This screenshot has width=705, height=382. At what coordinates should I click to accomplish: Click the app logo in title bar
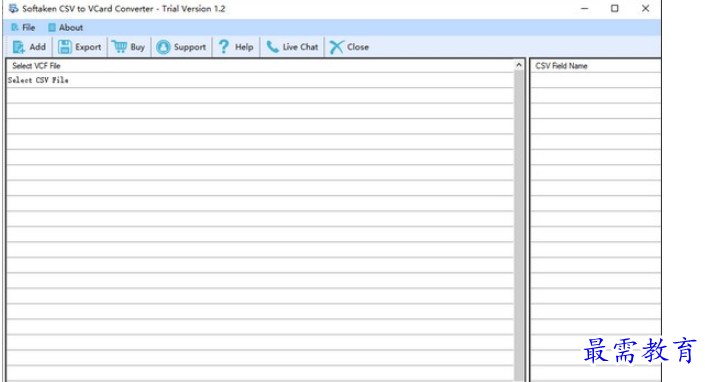click(13, 9)
